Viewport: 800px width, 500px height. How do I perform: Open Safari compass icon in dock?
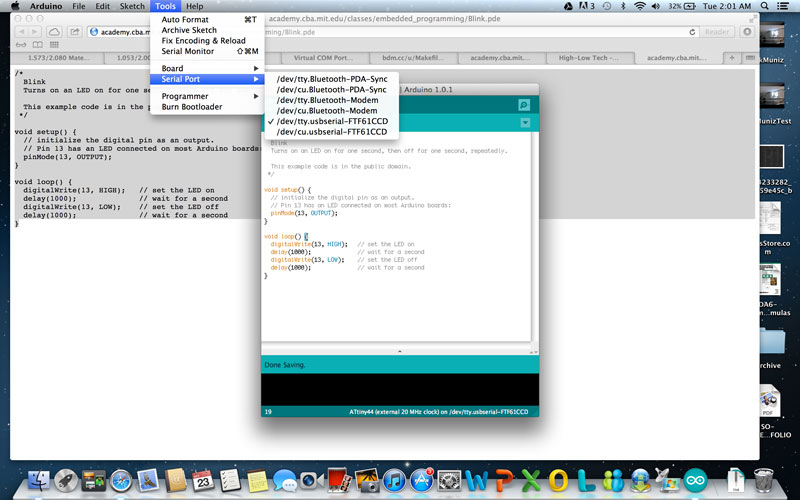click(x=120, y=481)
